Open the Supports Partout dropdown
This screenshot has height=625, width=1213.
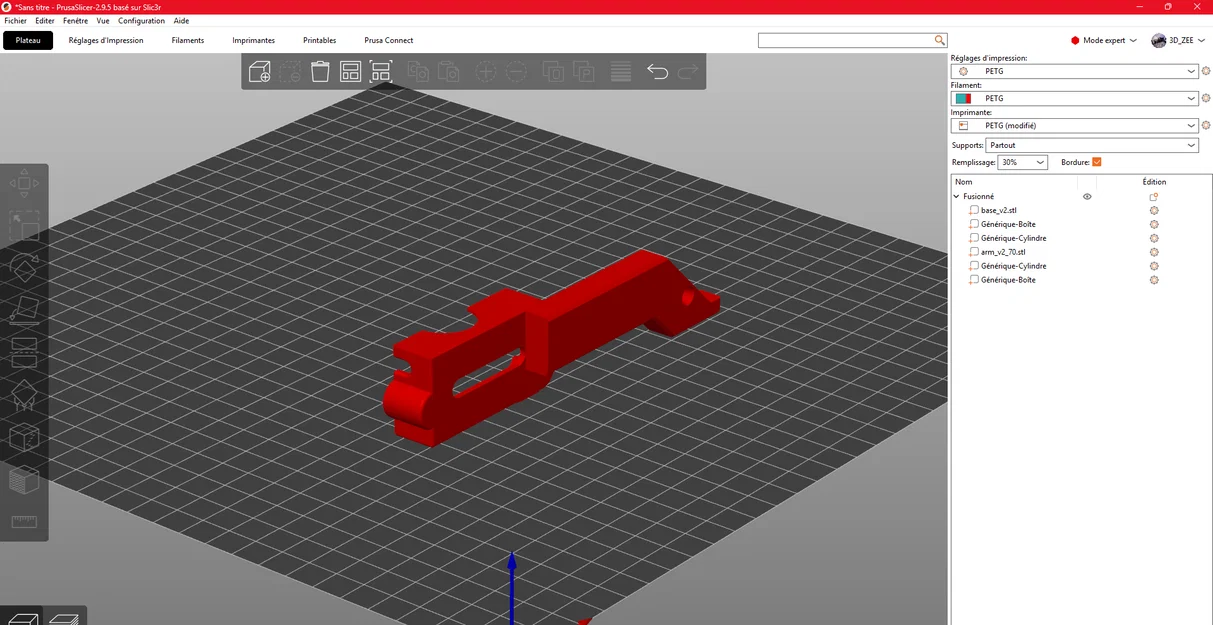click(x=1093, y=145)
